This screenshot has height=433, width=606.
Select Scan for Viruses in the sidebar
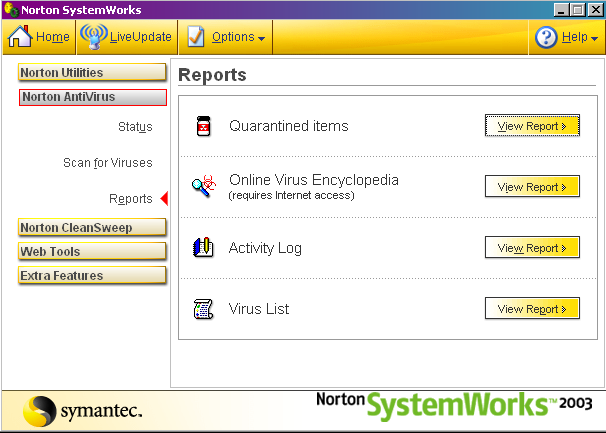pos(108,163)
